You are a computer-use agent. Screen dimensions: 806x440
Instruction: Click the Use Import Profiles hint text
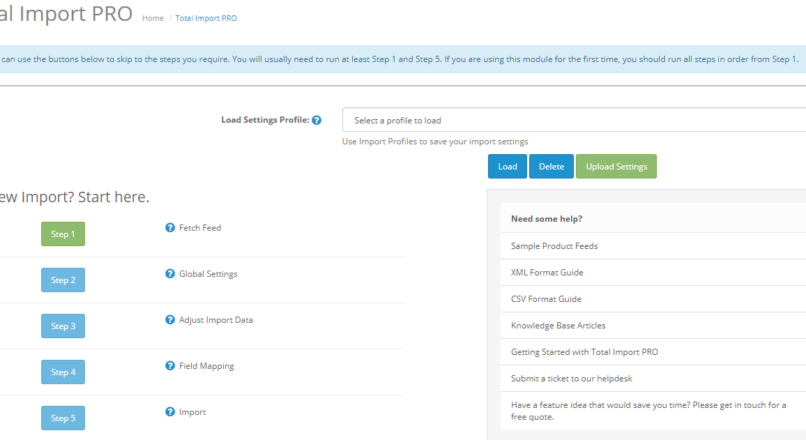tap(435, 141)
